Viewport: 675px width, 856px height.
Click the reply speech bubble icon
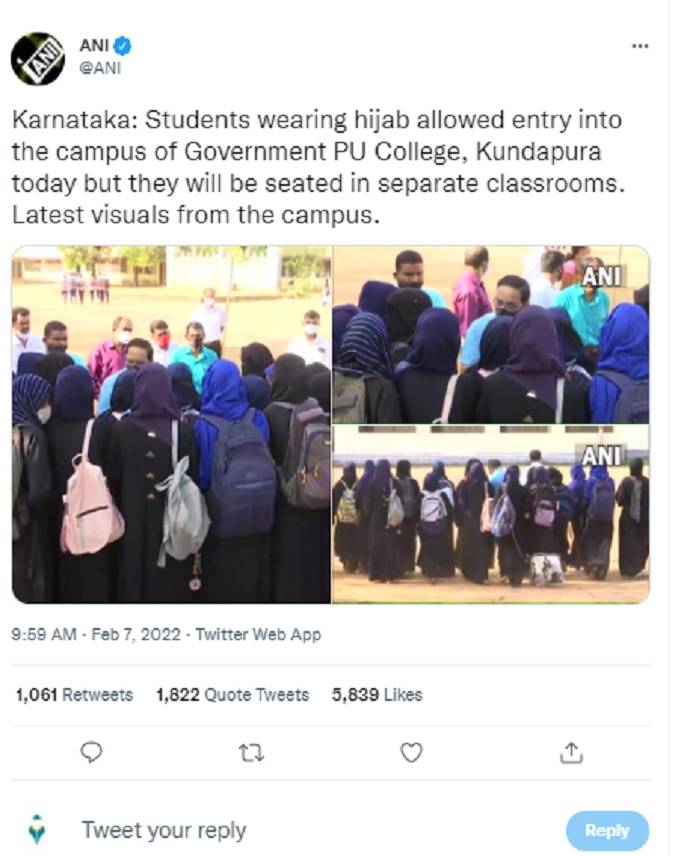tap(91, 752)
